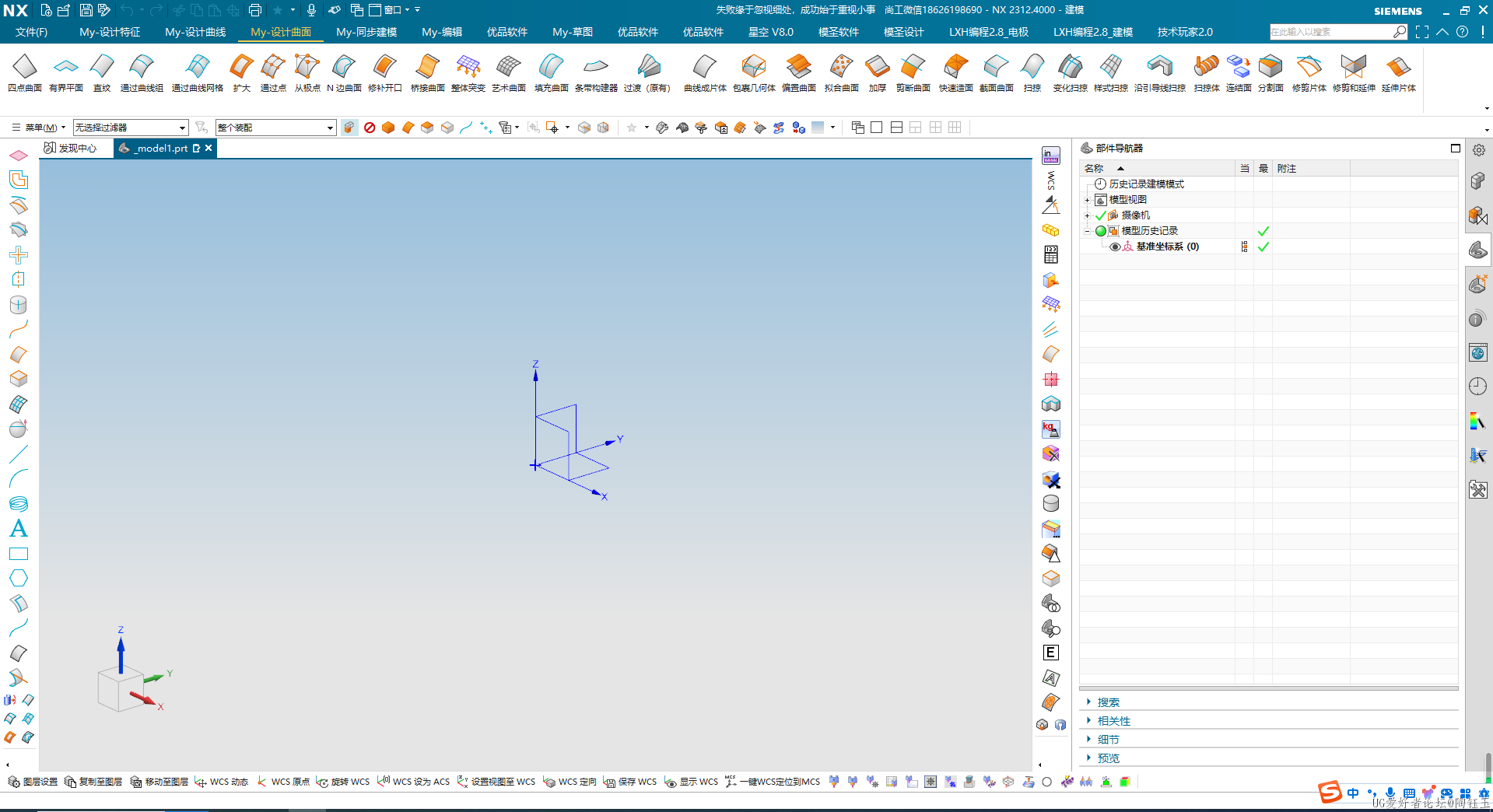Collapse the 模型历史记录 tree node

1087,231
